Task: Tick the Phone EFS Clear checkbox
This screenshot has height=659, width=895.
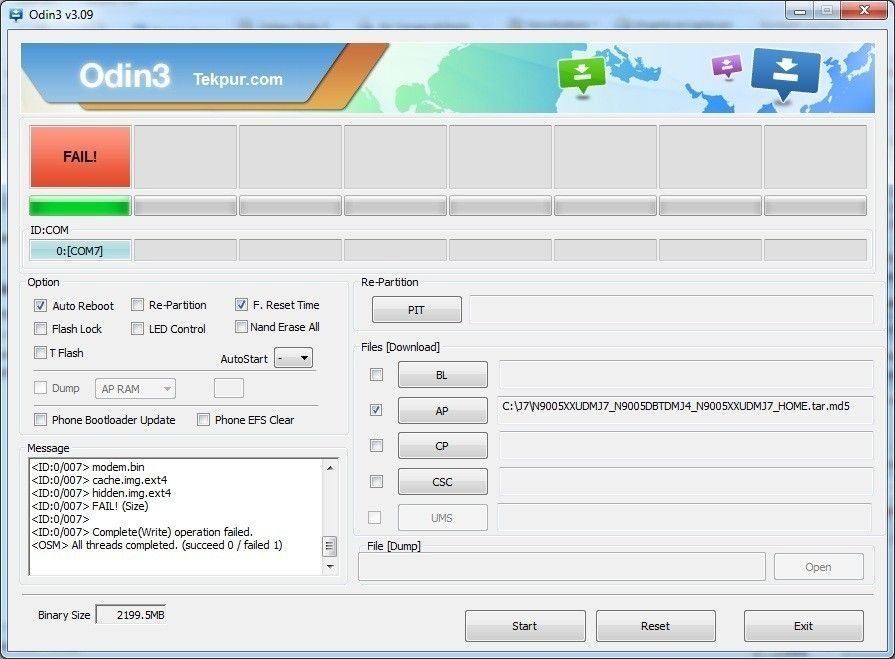Action: [203, 420]
